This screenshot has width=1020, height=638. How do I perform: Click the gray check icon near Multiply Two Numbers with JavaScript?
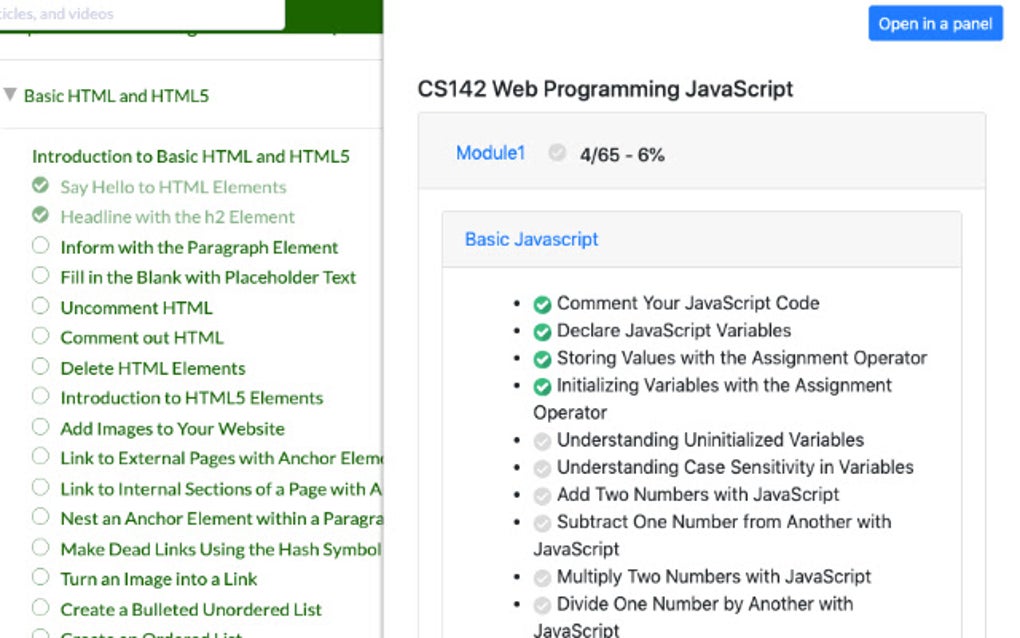click(543, 577)
